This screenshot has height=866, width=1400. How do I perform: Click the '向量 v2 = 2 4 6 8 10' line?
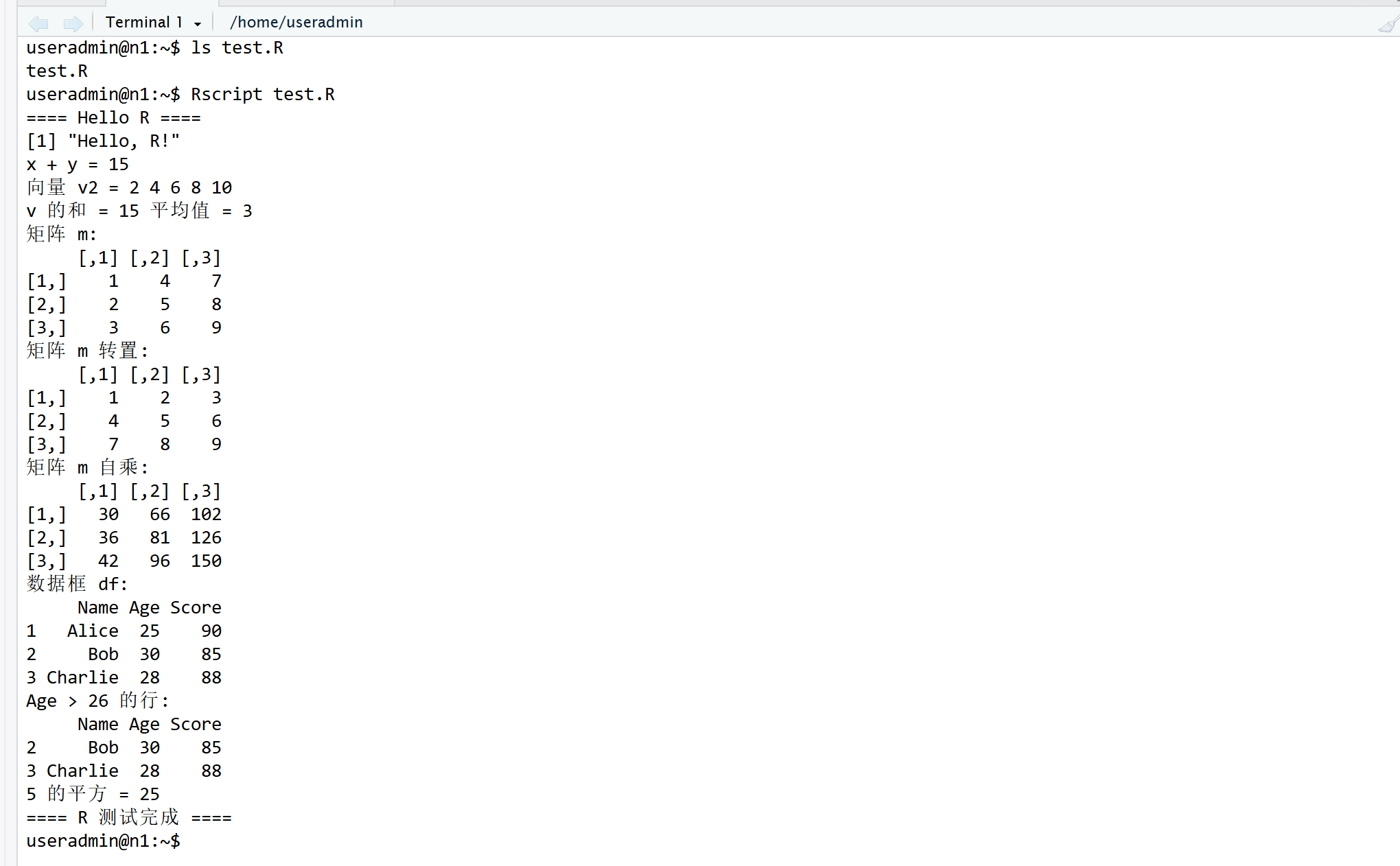(129, 187)
